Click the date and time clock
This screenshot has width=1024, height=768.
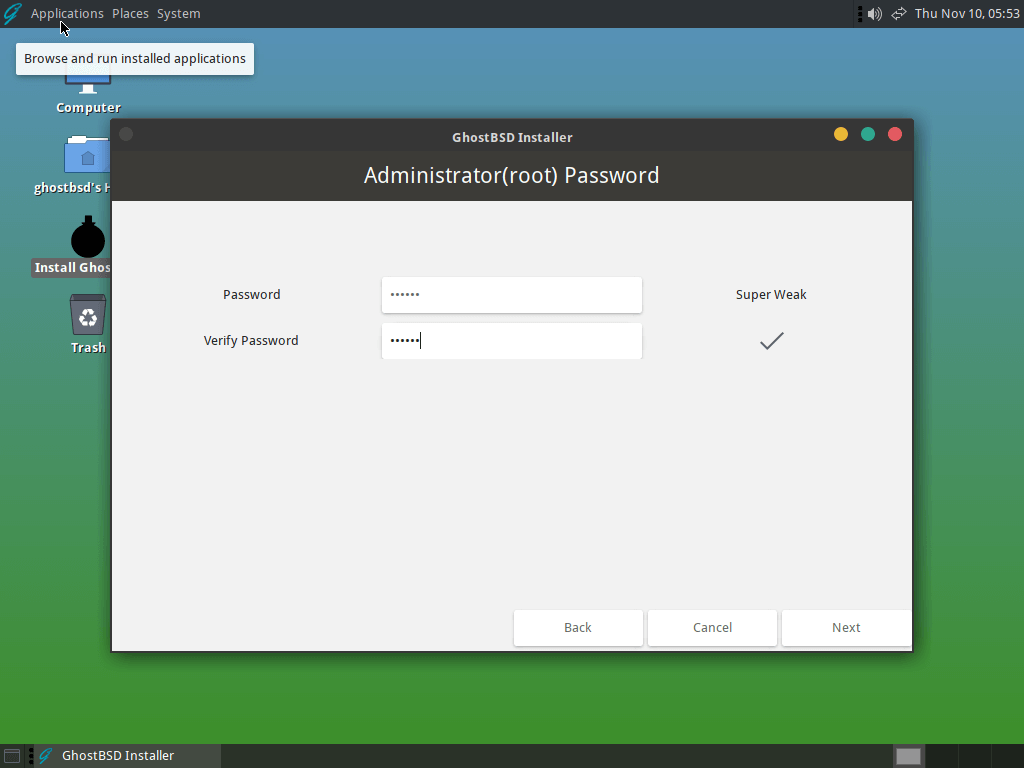pos(966,13)
